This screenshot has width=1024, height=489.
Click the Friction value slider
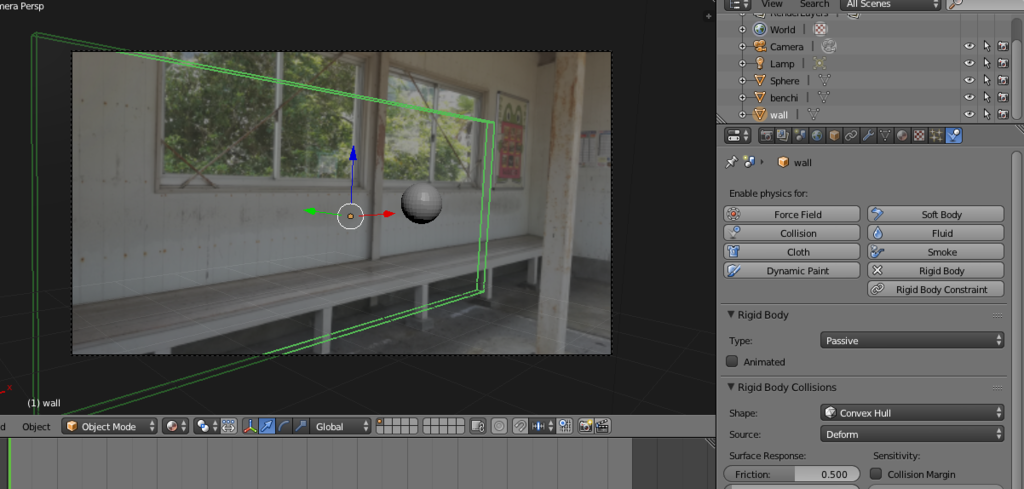pos(792,475)
